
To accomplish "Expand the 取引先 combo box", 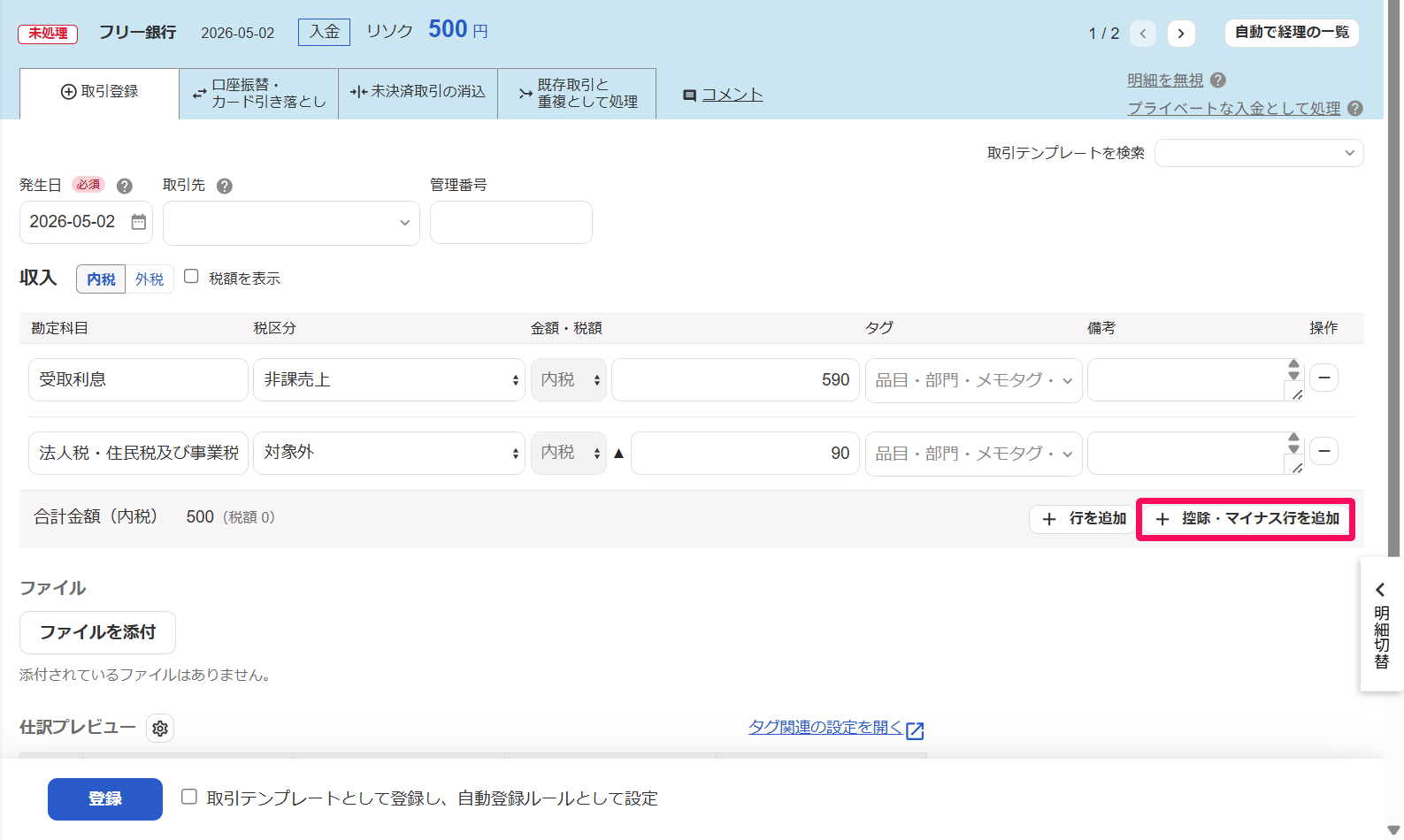I will coord(291,223).
